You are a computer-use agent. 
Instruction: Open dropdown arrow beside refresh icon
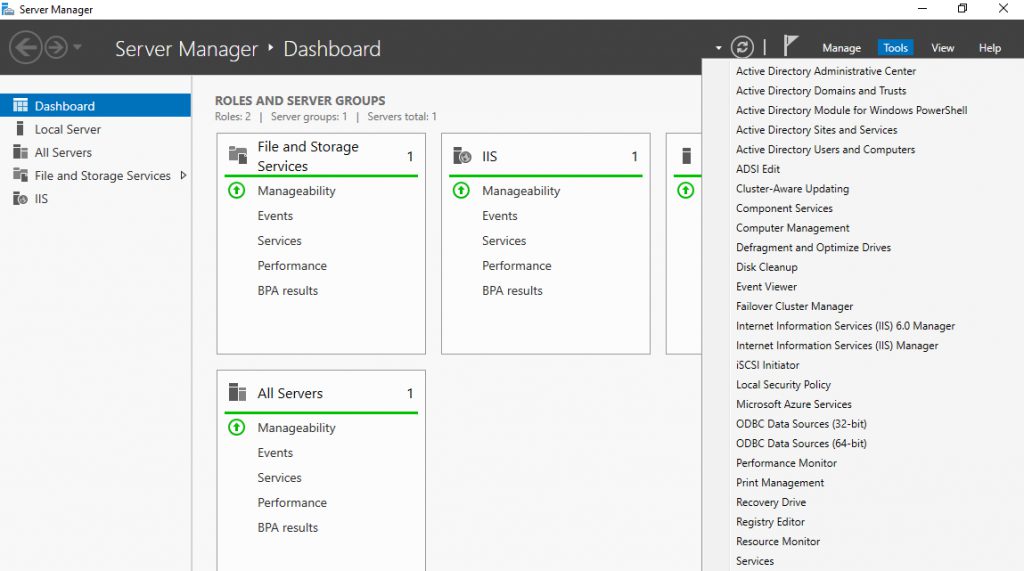point(718,48)
